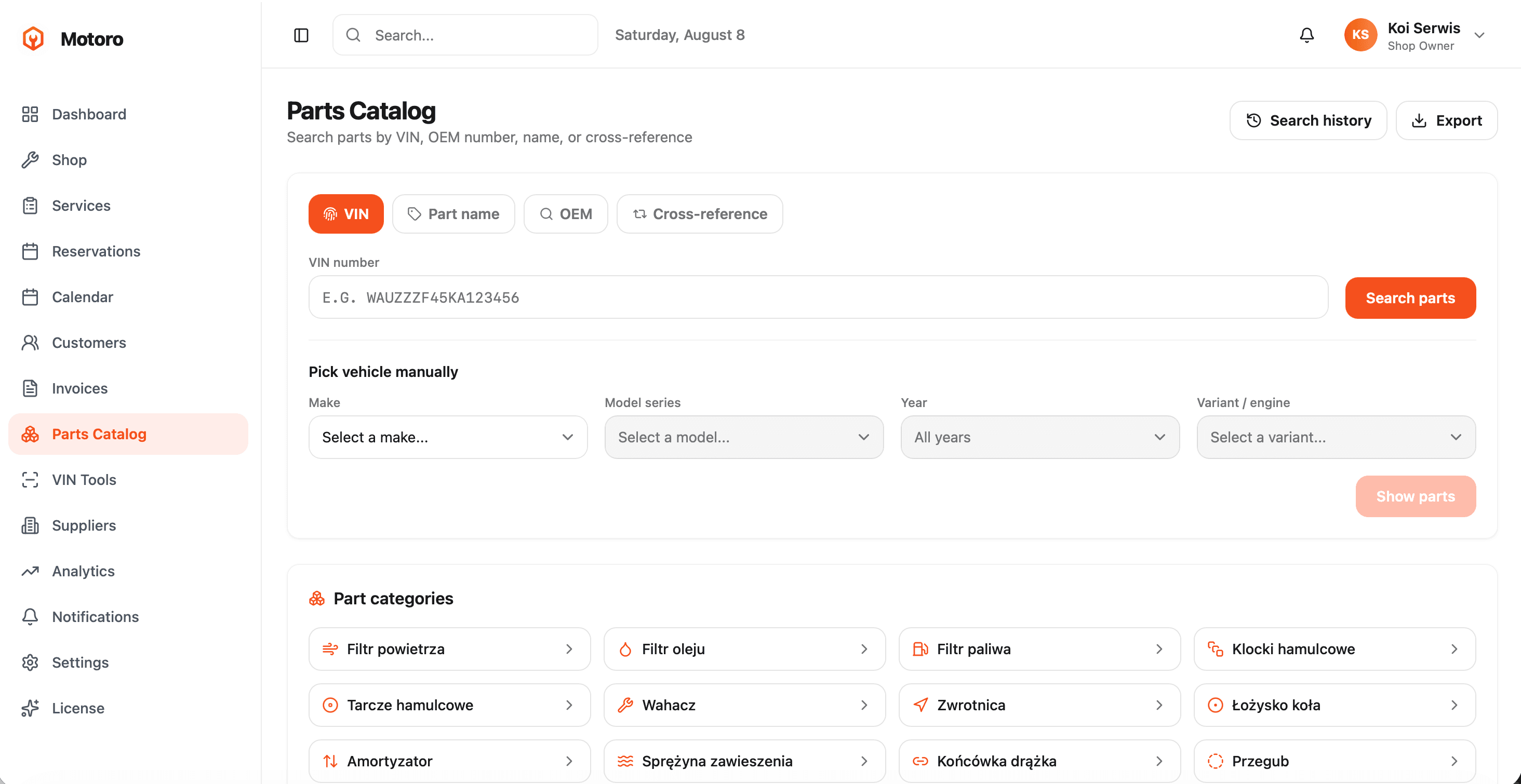
Task: Click the Export download icon
Action: (1419, 120)
